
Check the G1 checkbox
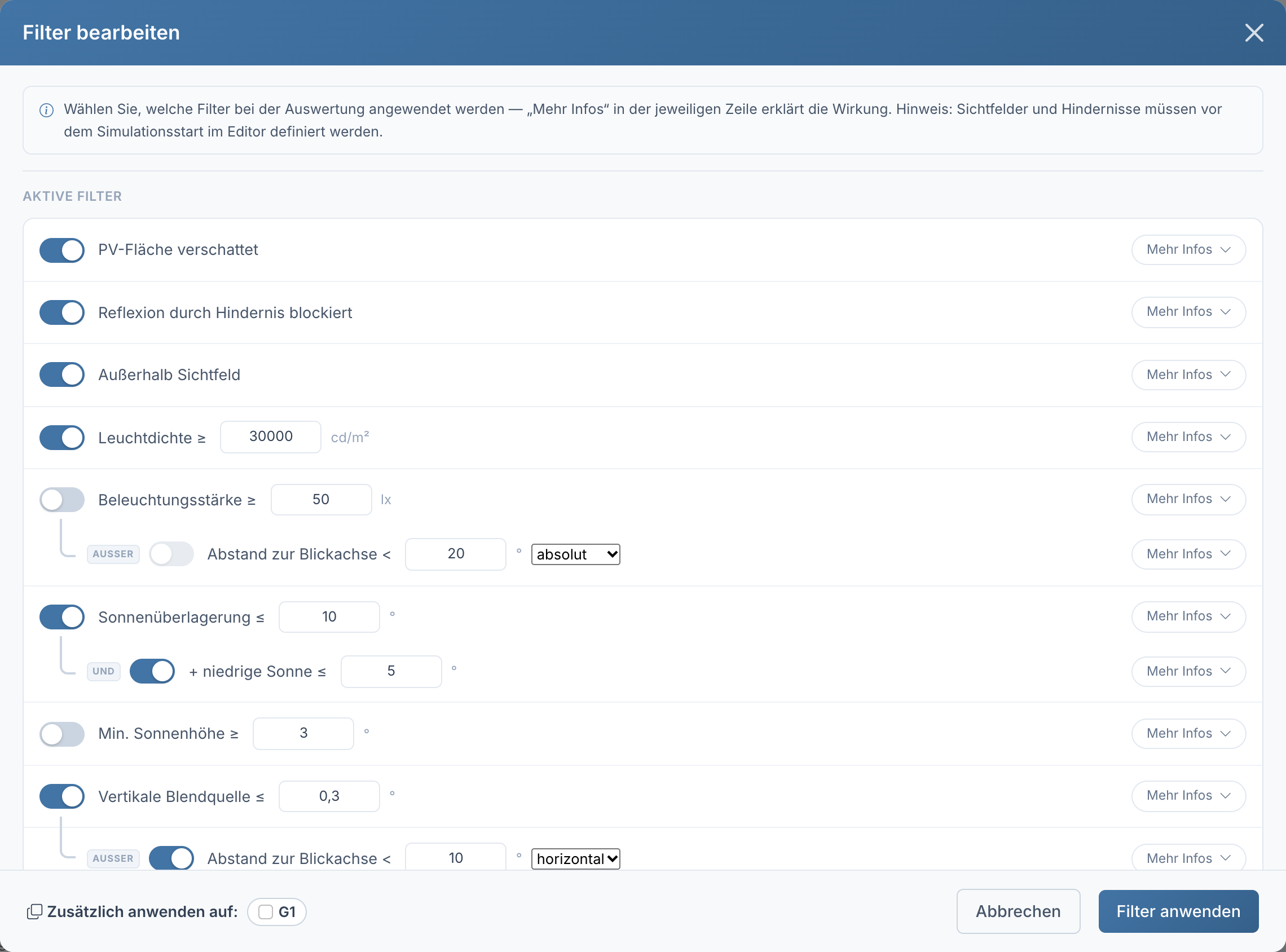[x=266, y=911]
